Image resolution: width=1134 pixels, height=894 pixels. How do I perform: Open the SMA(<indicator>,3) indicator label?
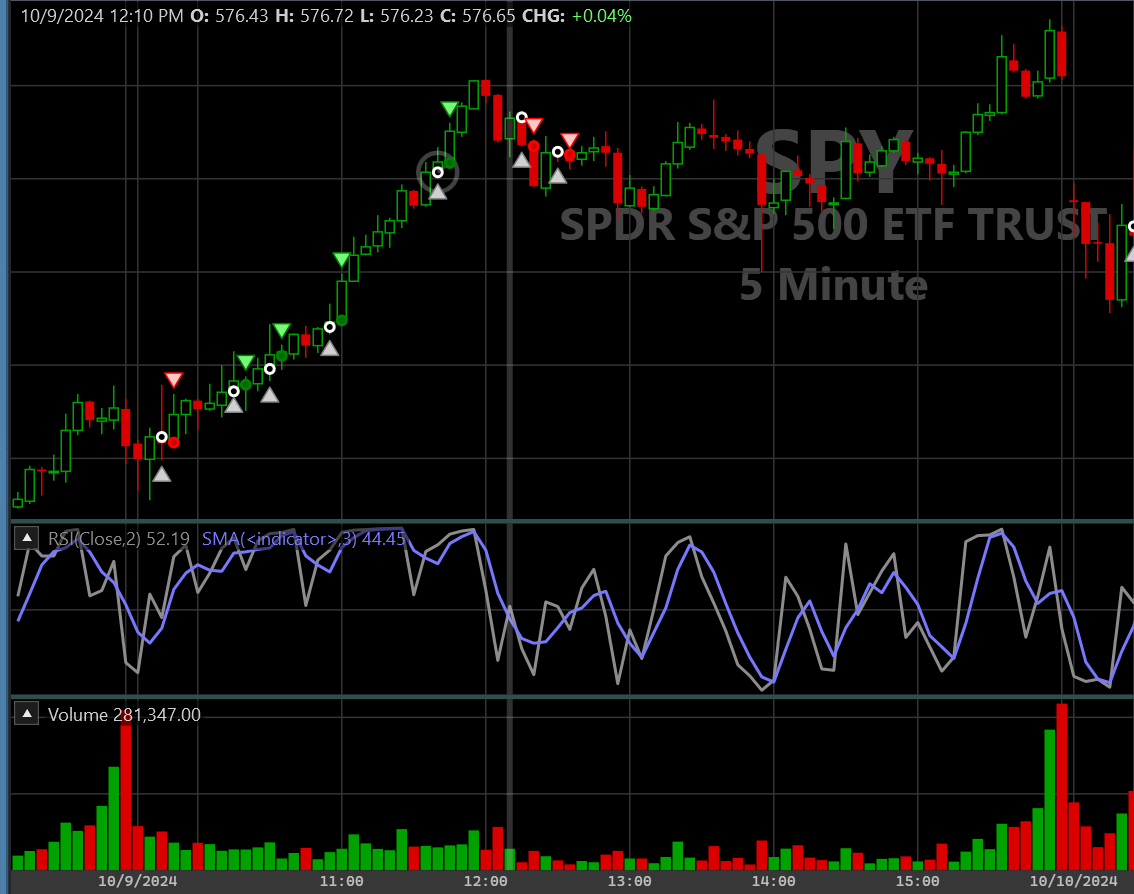pyautogui.click(x=302, y=539)
